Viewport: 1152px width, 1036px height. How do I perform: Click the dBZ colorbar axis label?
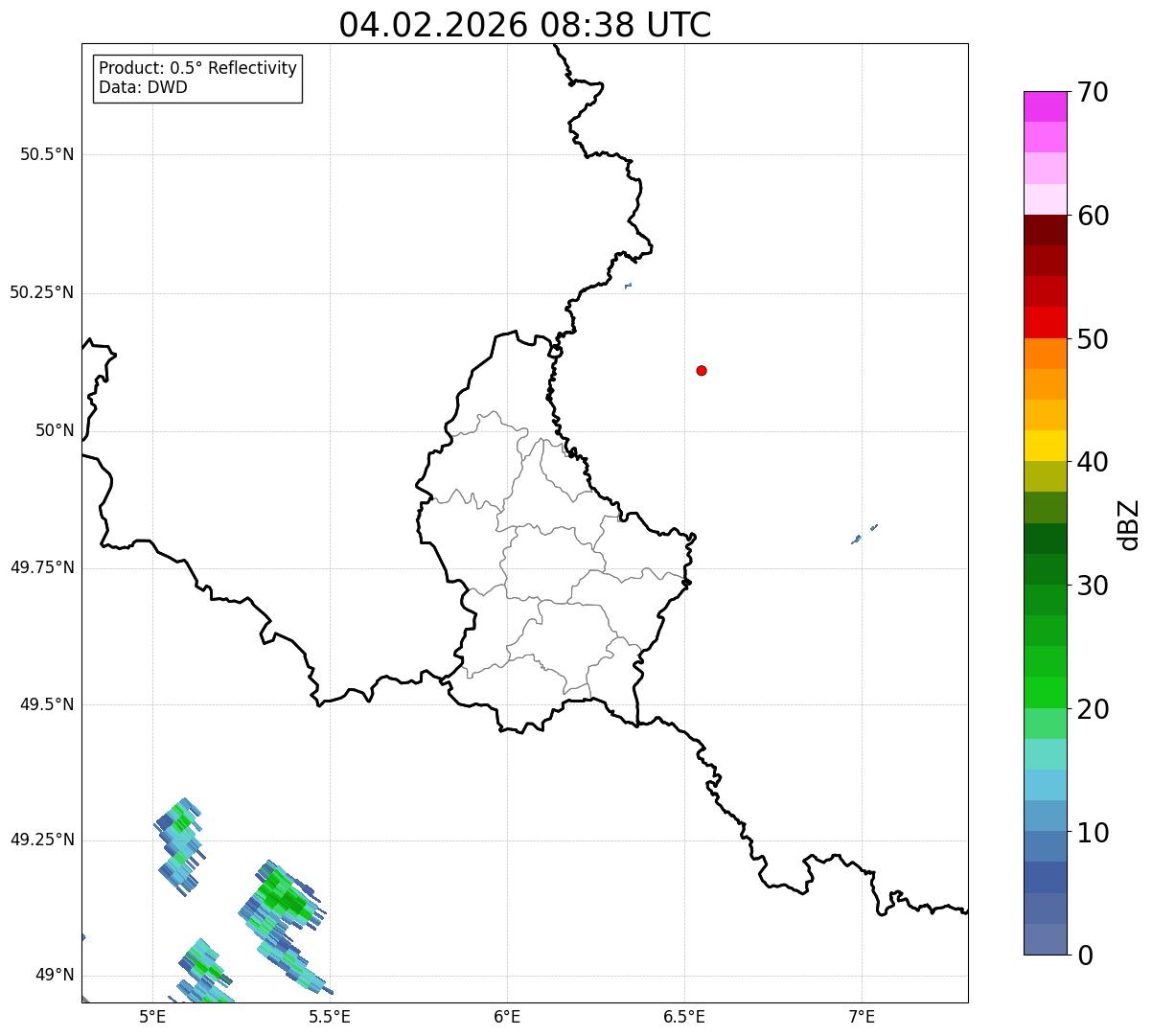point(1129,524)
